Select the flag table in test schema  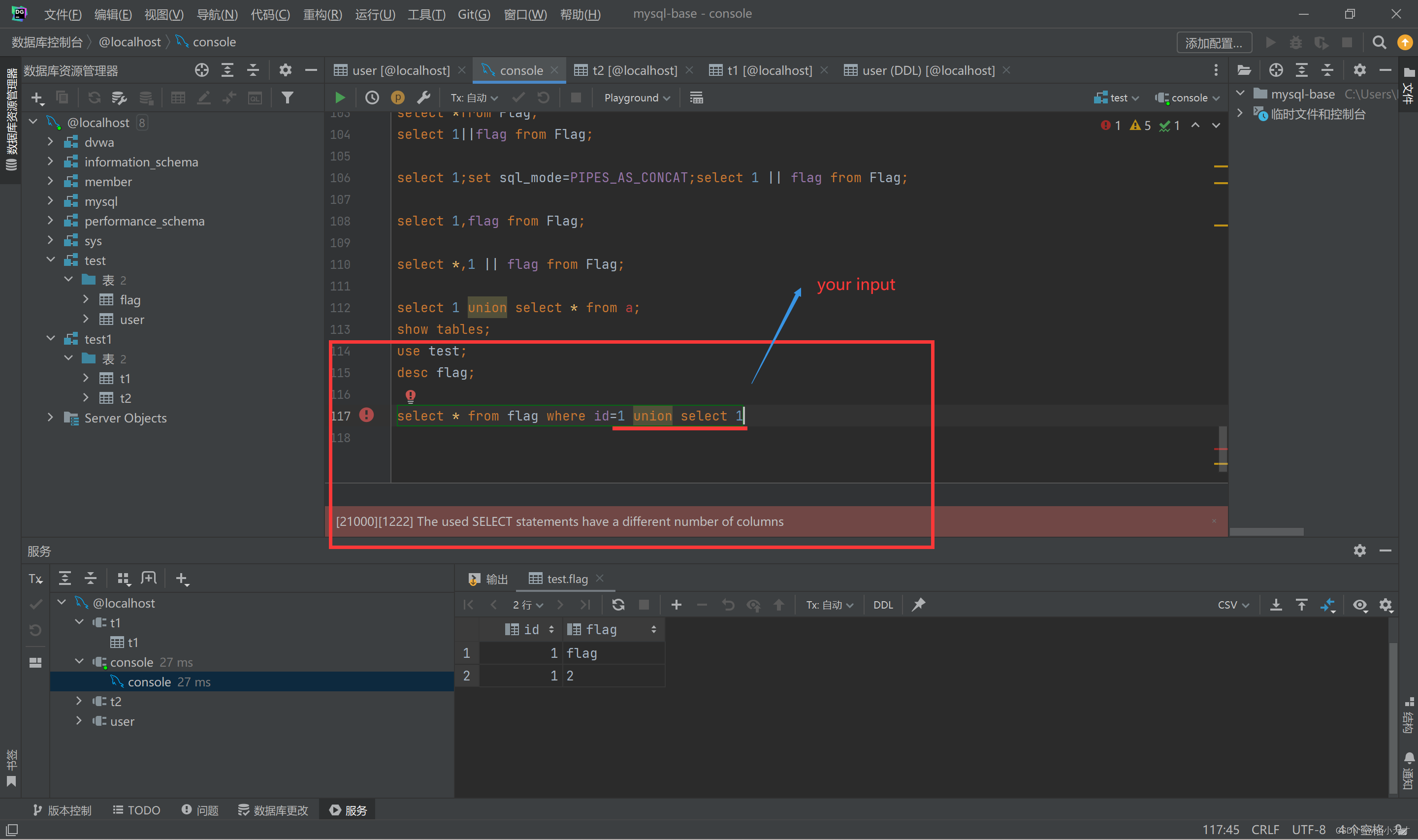pyautogui.click(x=129, y=300)
